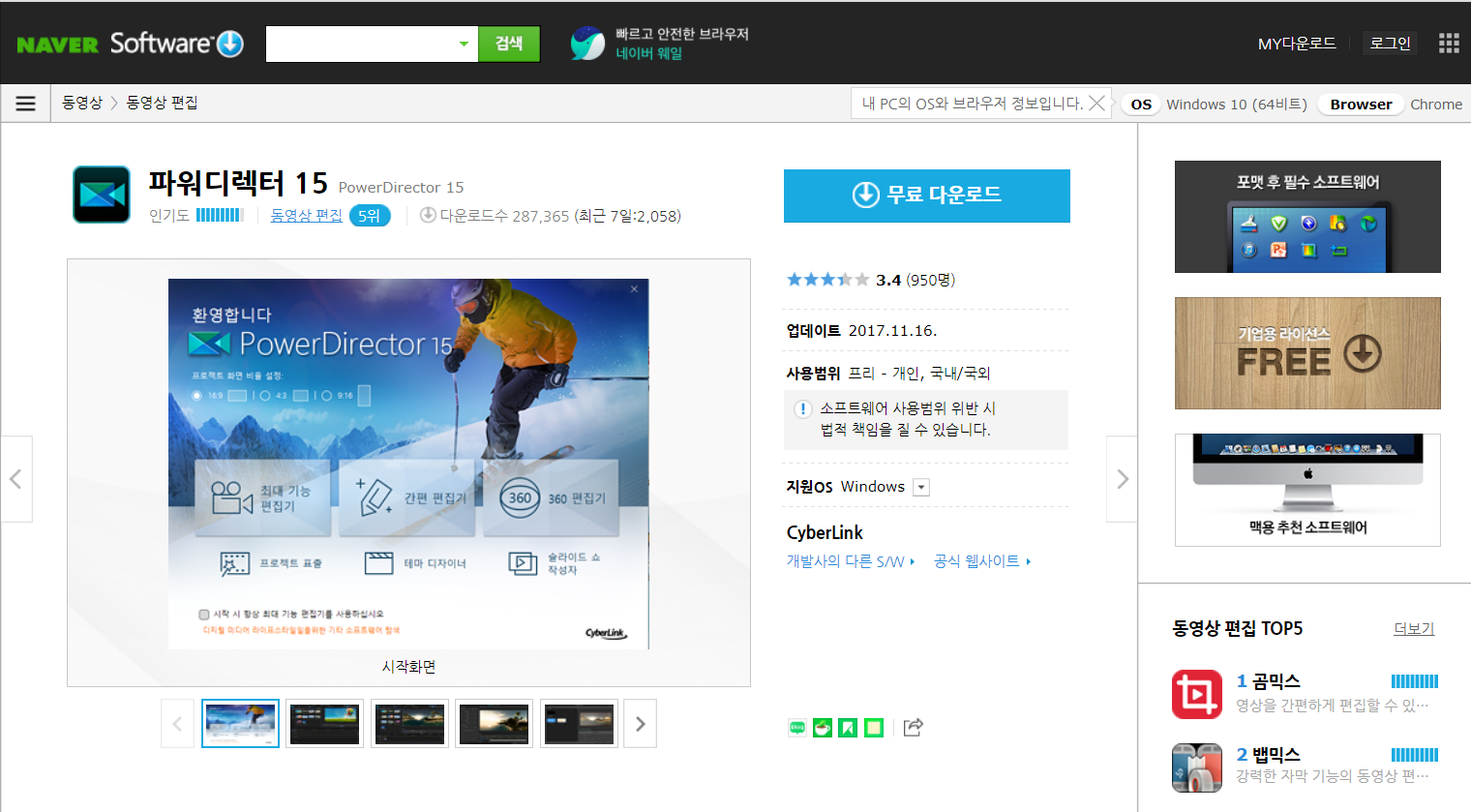Open the search box suggestion dropdown arrow
This screenshot has height=812, width=1471.
click(x=464, y=44)
